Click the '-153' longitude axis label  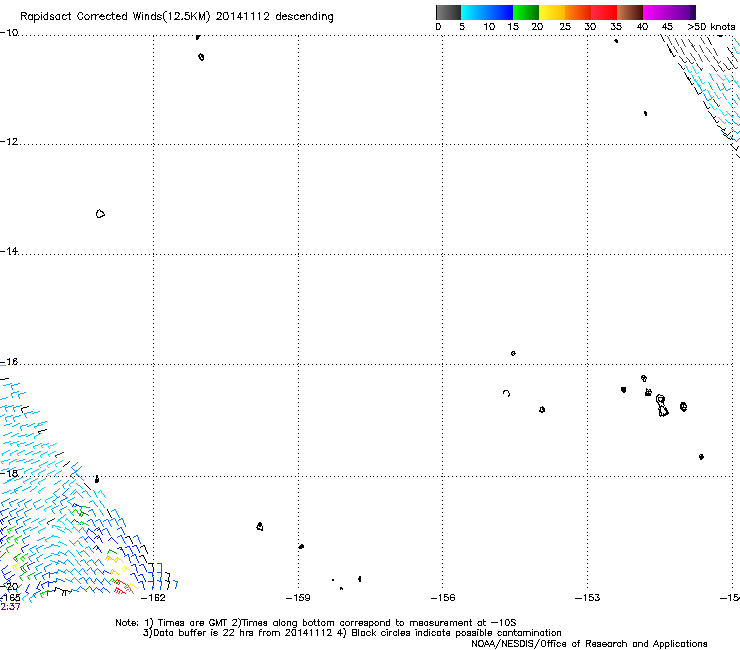tap(588, 598)
